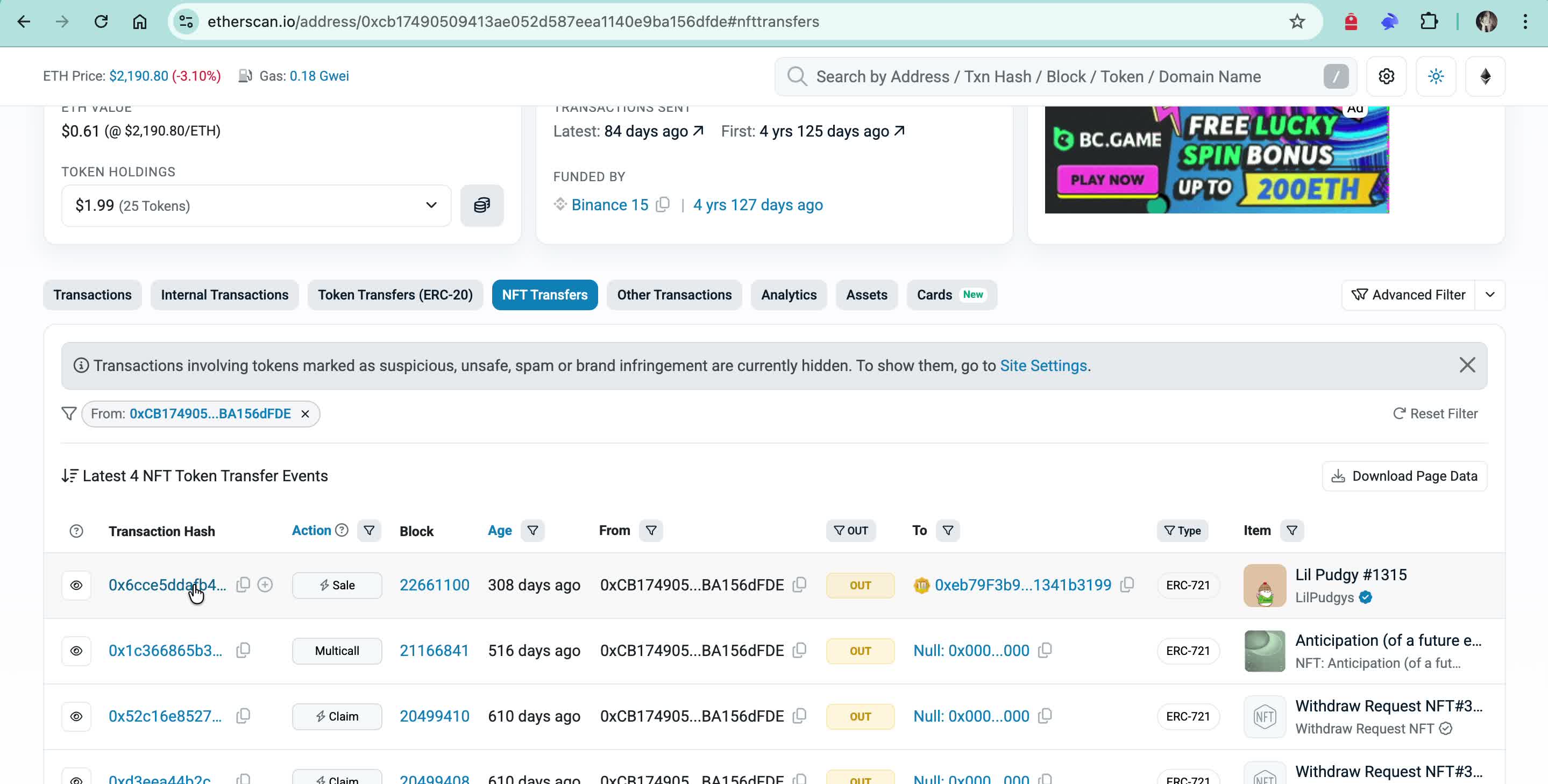
Task: Click the red extension icon in toolbar
Action: click(x=1351, y=22)
